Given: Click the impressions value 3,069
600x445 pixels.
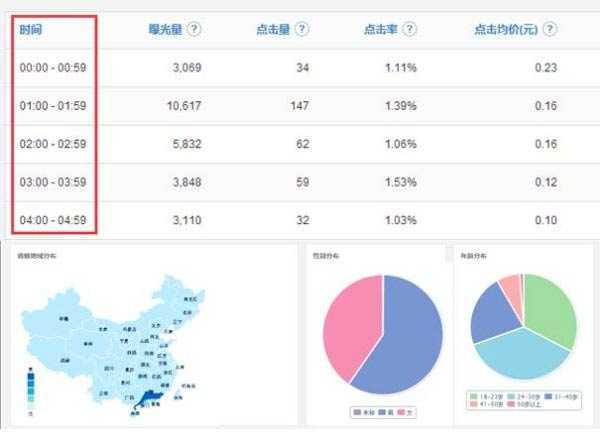Looking at the screenshot, I should point(187,68).
